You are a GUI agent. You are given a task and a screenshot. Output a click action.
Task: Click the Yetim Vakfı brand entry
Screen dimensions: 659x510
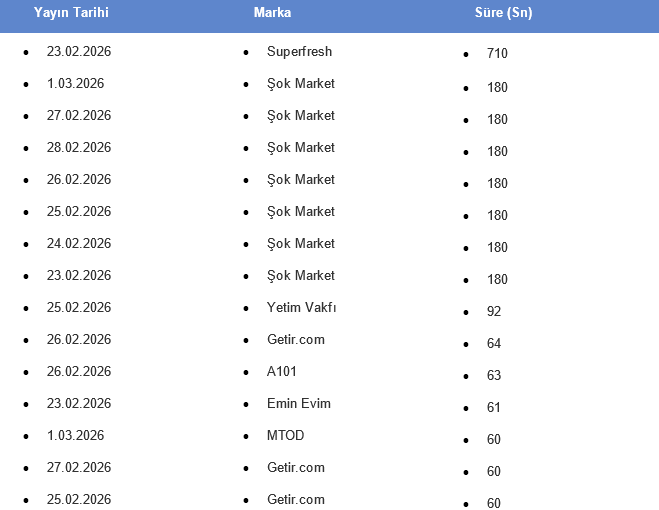tap(301, 307)
